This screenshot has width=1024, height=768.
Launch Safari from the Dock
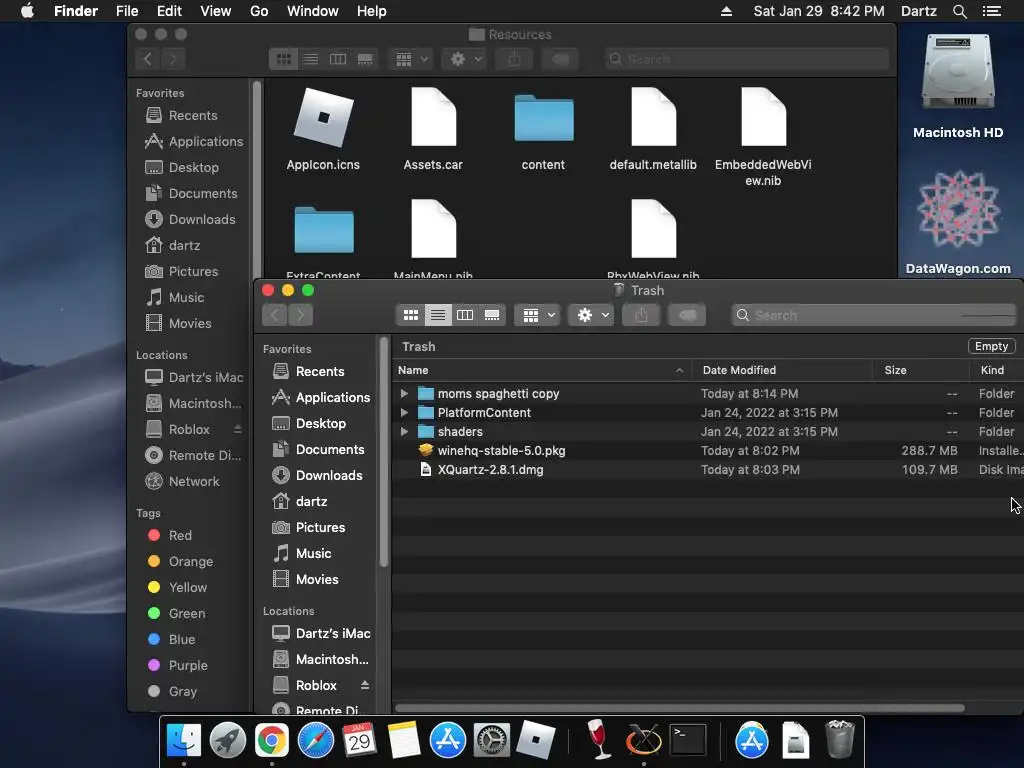click(x=315, y=741)
